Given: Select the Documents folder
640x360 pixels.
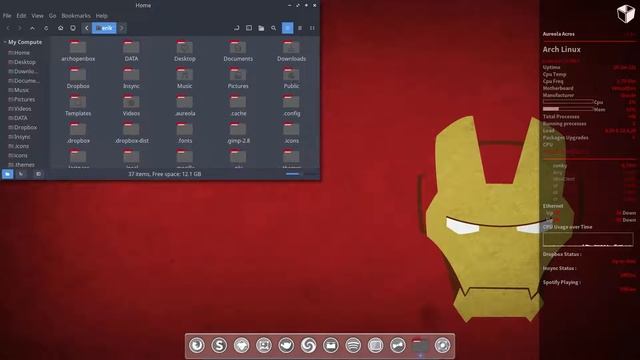Looking at the screenshot, I should [x=238, y=51].
